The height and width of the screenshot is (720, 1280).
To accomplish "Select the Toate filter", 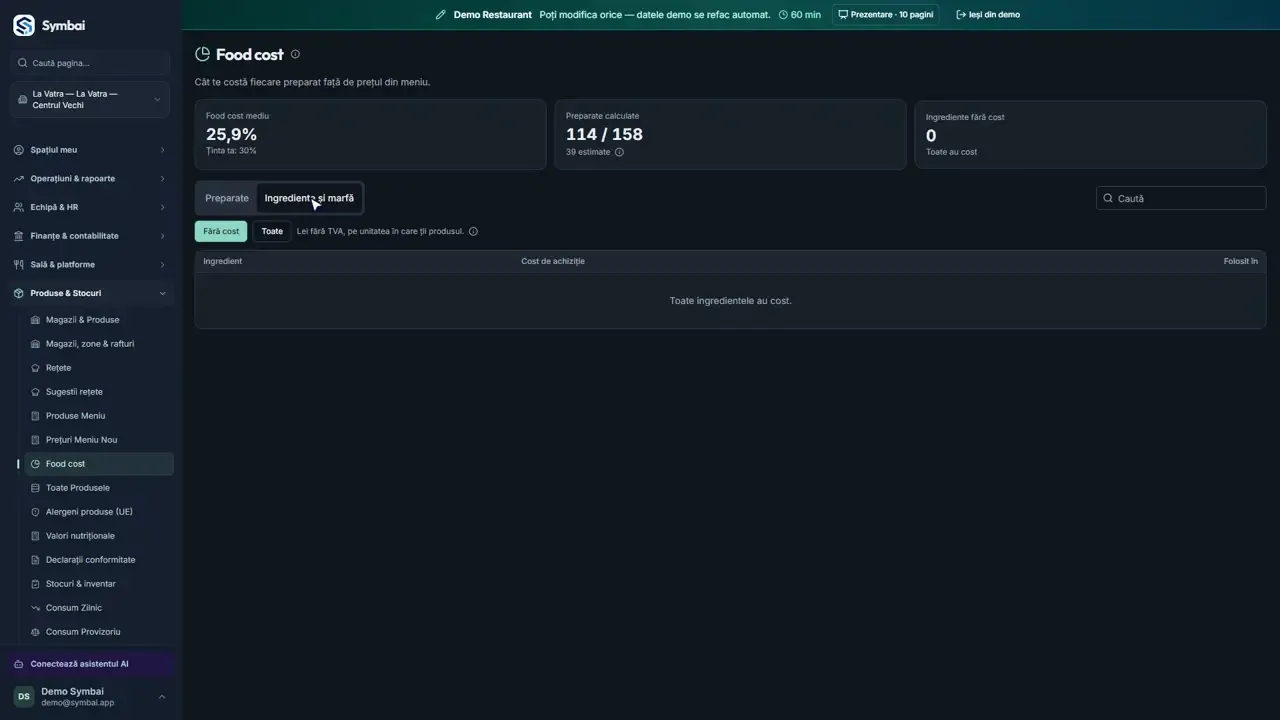I will tap(272, 231).
